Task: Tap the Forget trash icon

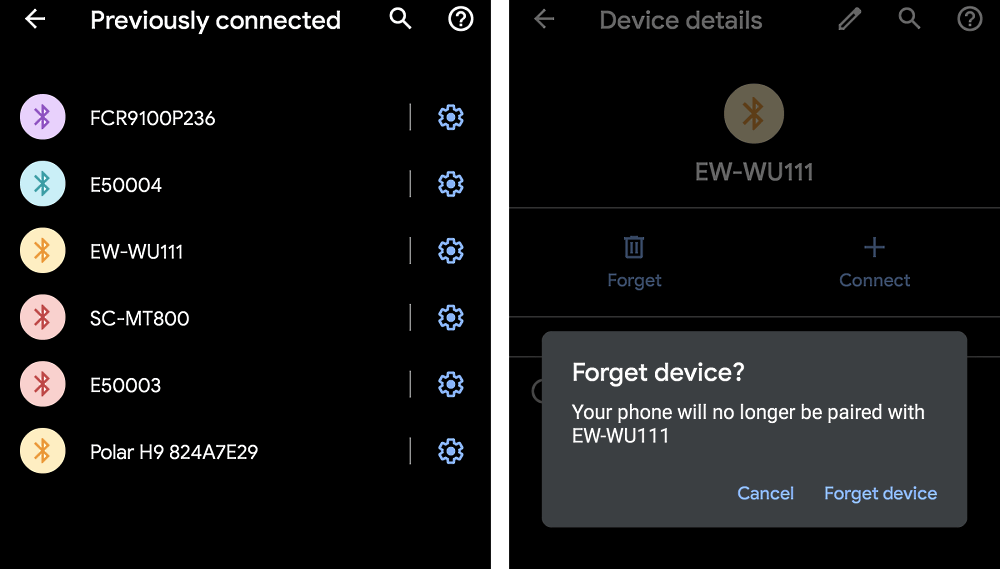Action: 634,247
